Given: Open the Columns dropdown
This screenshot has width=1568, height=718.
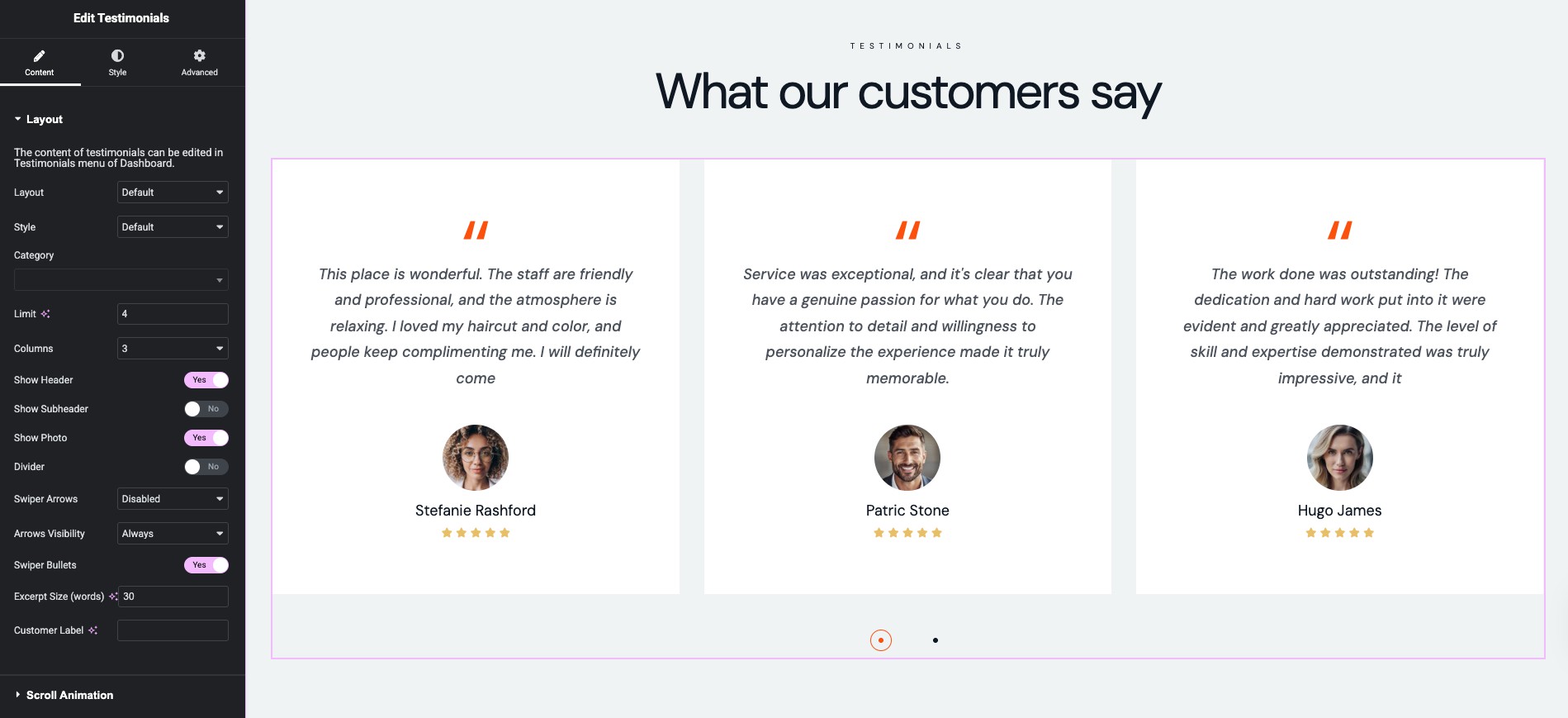Looking at the screenshot, I should 173,349.
